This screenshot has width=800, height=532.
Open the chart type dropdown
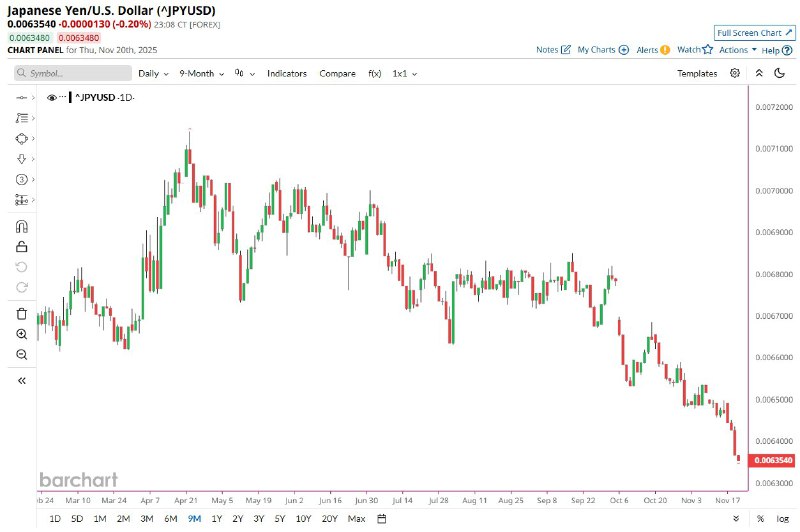[244, 73]
